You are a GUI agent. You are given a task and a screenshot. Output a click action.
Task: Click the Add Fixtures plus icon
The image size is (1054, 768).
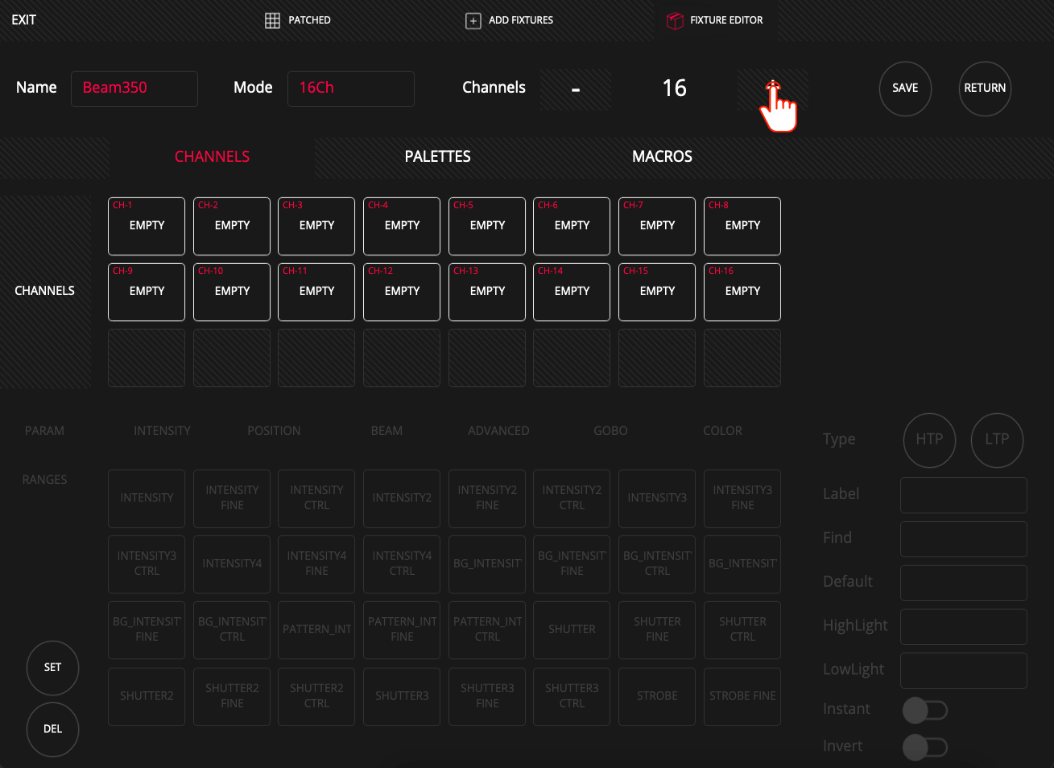tap(473, 21)
